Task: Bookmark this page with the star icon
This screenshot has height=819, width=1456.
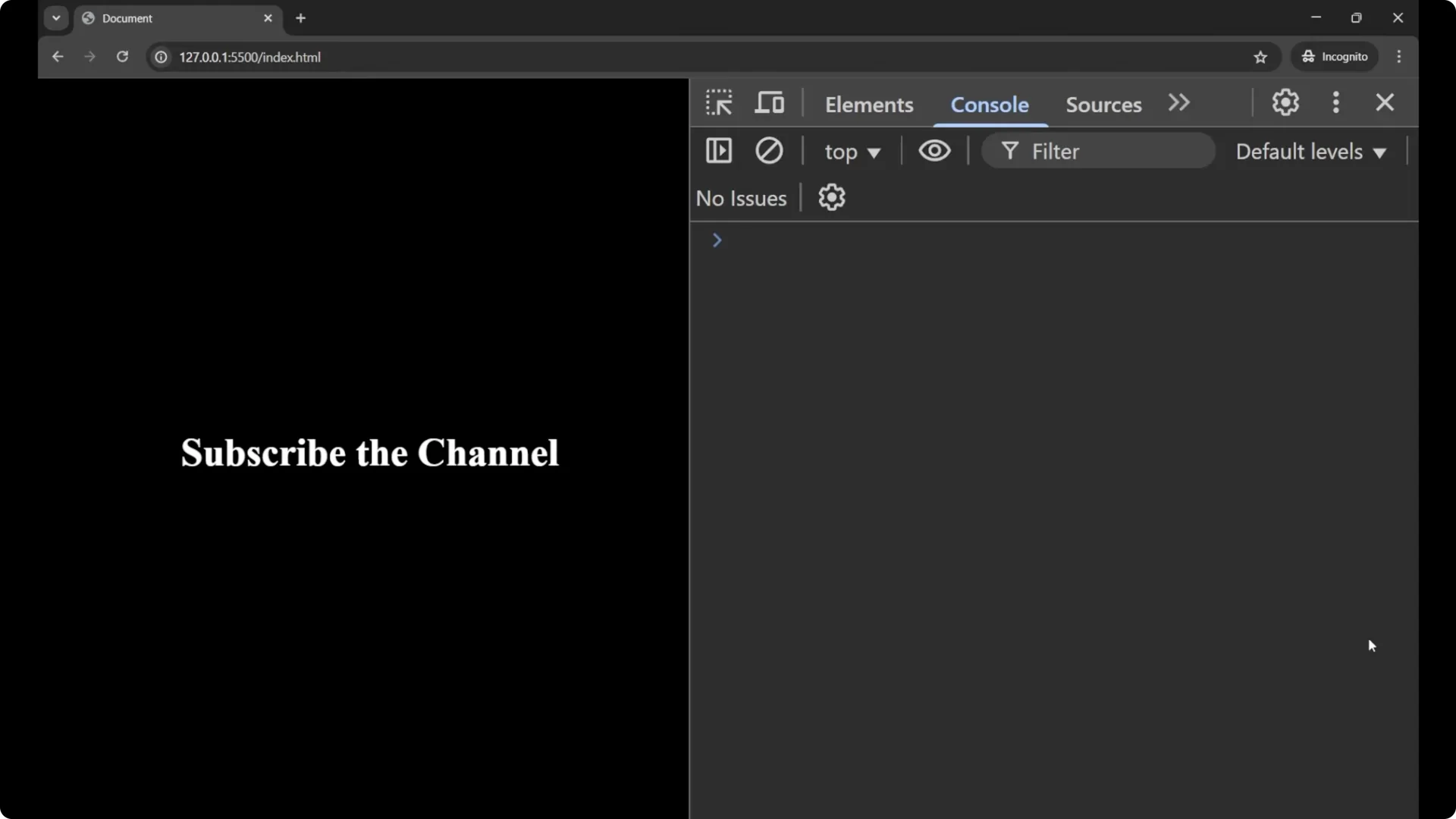Action: click(x=1260, y=58)
